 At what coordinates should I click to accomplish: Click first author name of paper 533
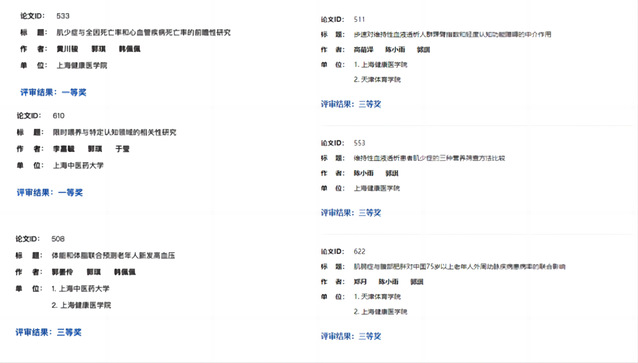67,49
